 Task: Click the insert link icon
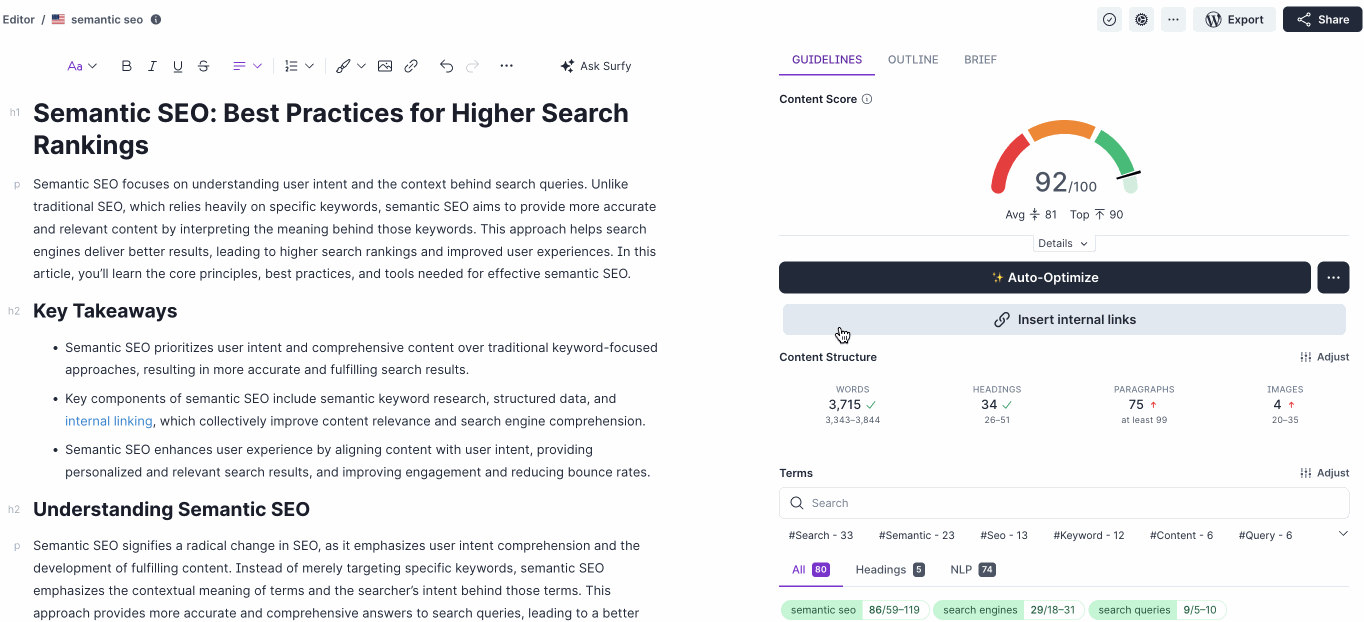click(411, 66)
